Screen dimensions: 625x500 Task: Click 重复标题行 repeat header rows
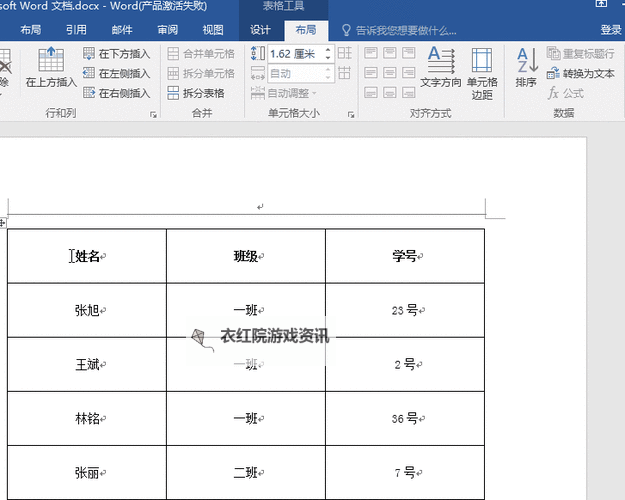tap(580, 53)
